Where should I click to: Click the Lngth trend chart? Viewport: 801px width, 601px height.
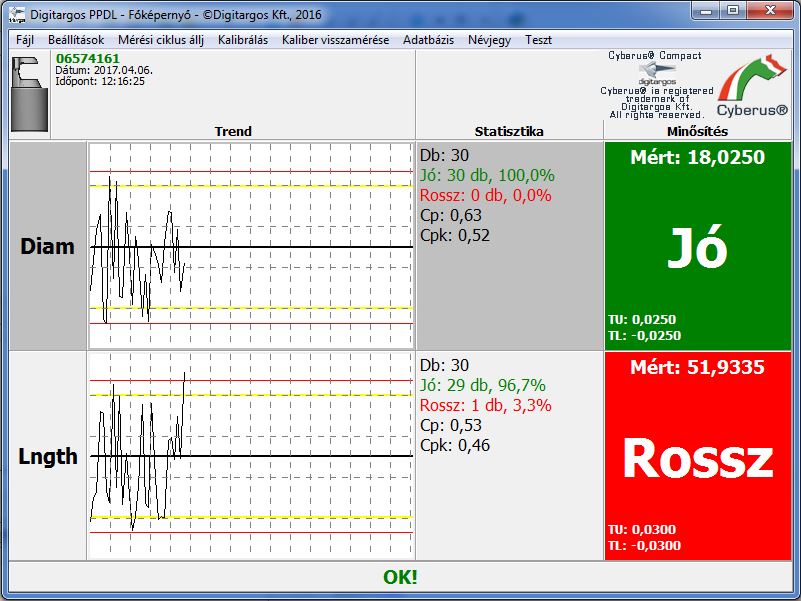point(251,455)
